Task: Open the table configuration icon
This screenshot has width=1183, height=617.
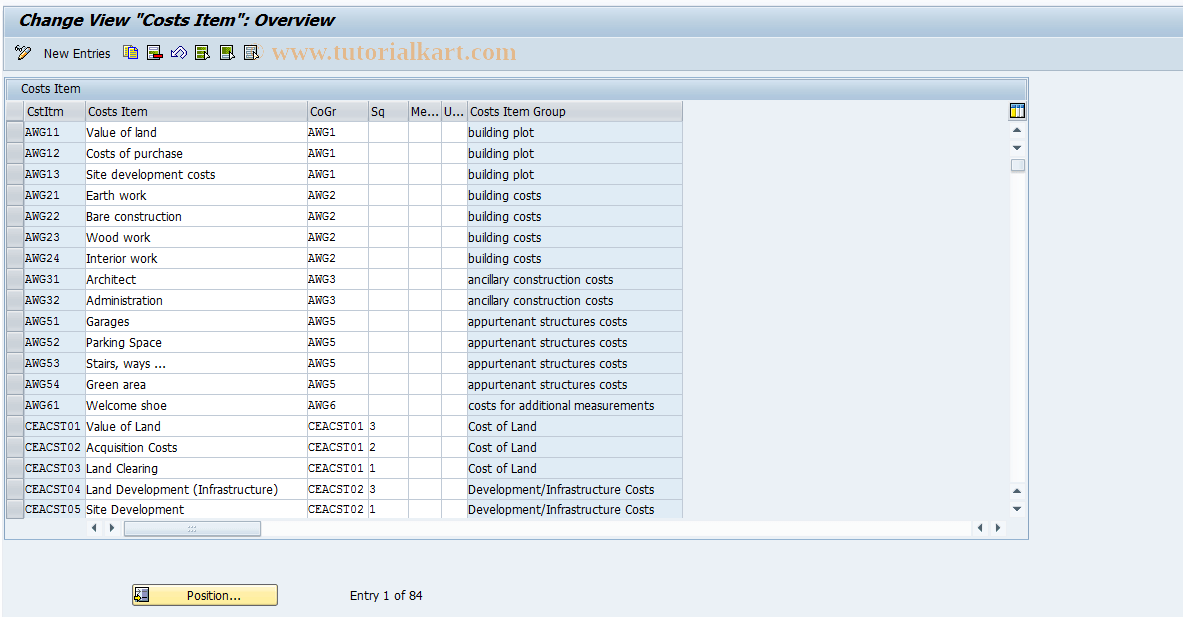Action: tap(1016, 110)
